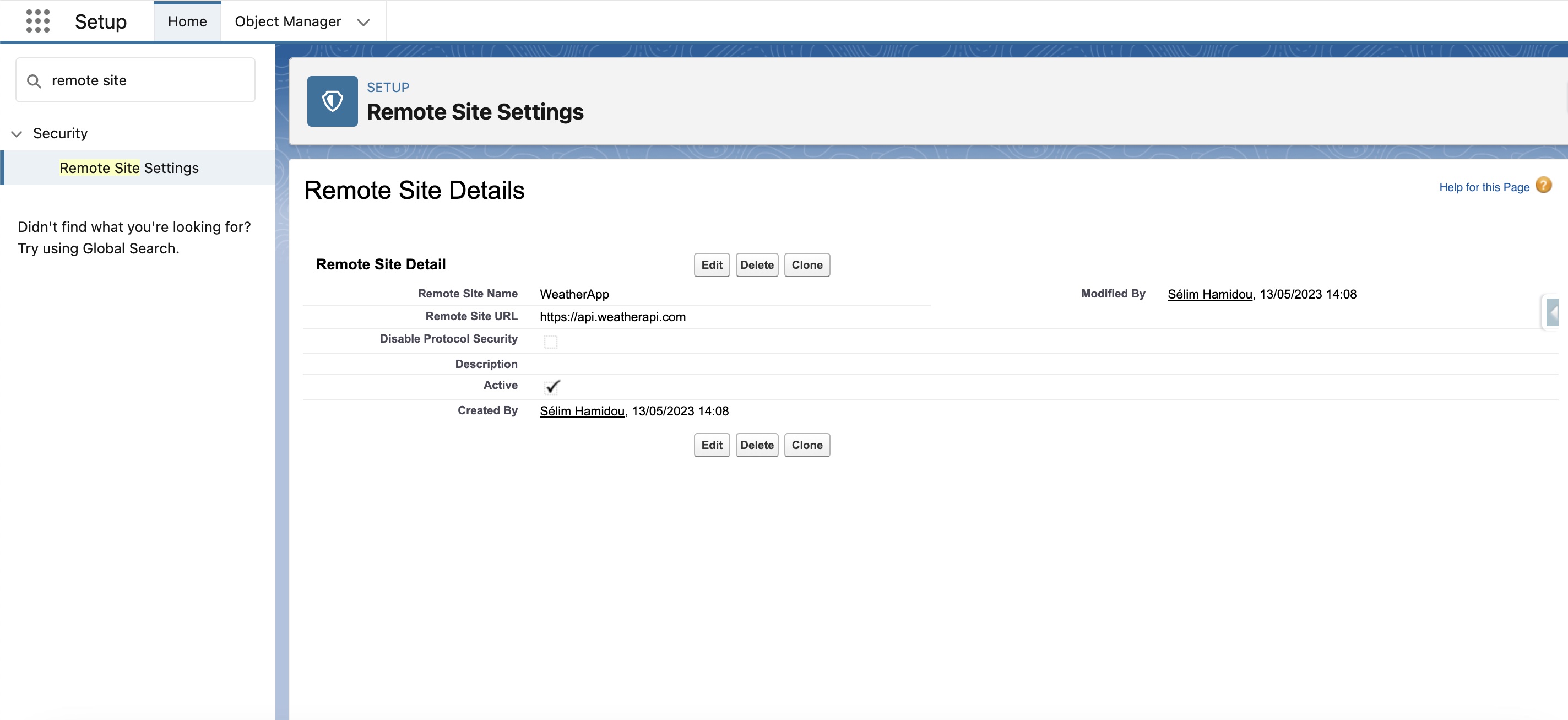Click the Quick Find search field
1568x720 pixels.
tap(135, 80)
